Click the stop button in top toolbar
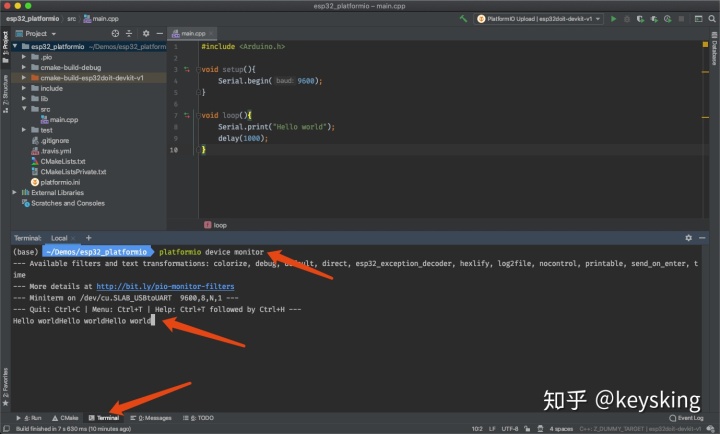Viewport: 720px width, 434px height. point(681,19)
